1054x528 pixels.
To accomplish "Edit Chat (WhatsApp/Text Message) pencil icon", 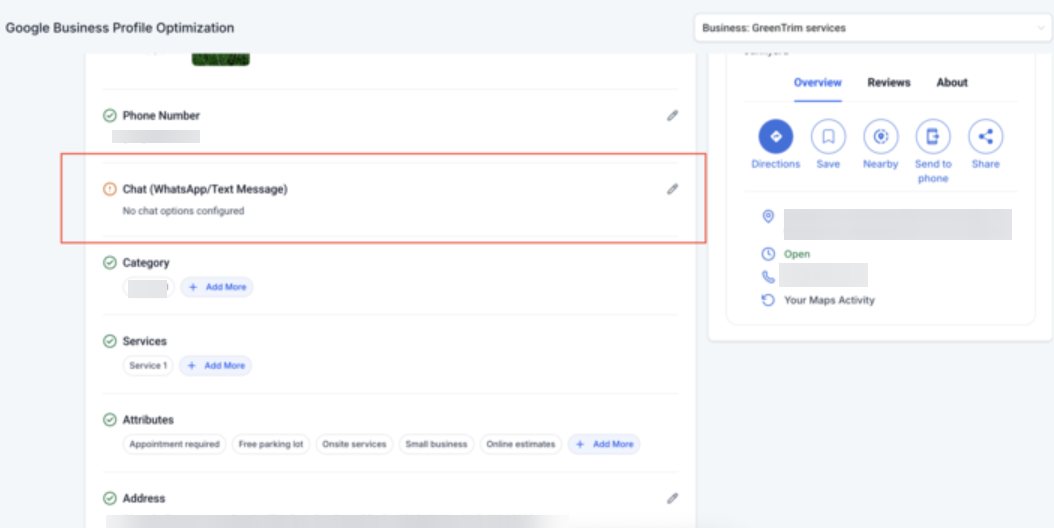I will pos(672,189).
